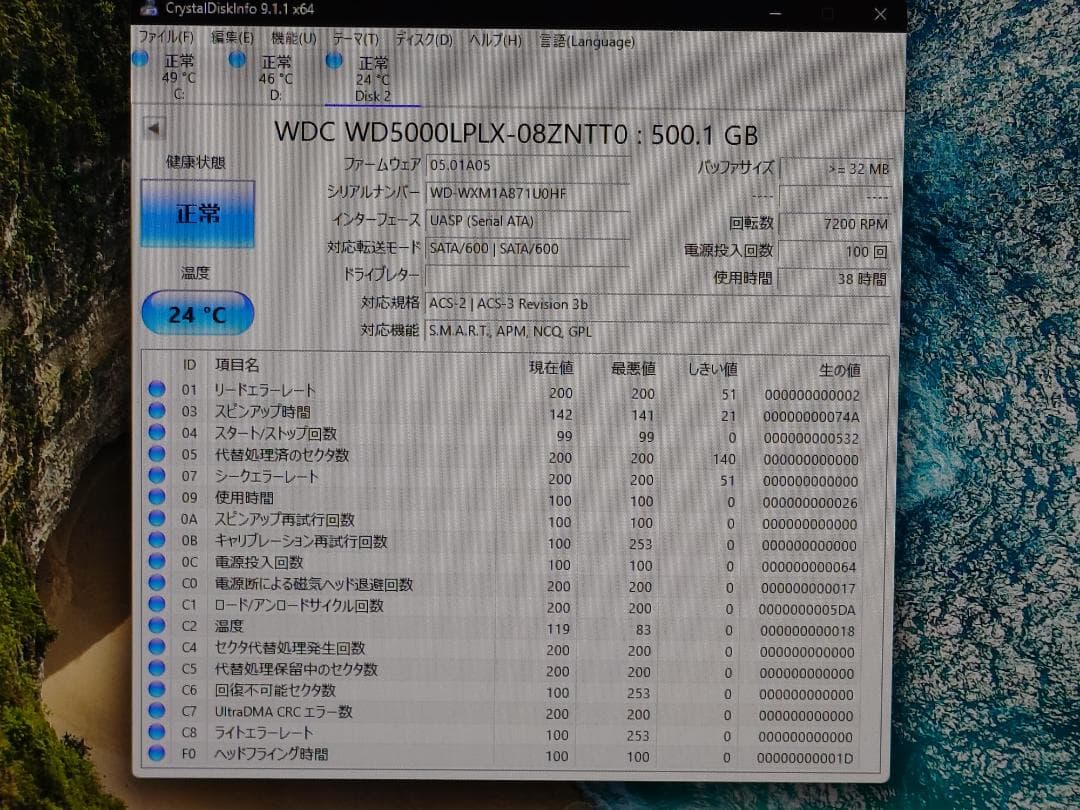Viewport: 1080px width, 810px height.
Task: Open the ヘルプ(H) menu
Action: (x=495, y=40)
